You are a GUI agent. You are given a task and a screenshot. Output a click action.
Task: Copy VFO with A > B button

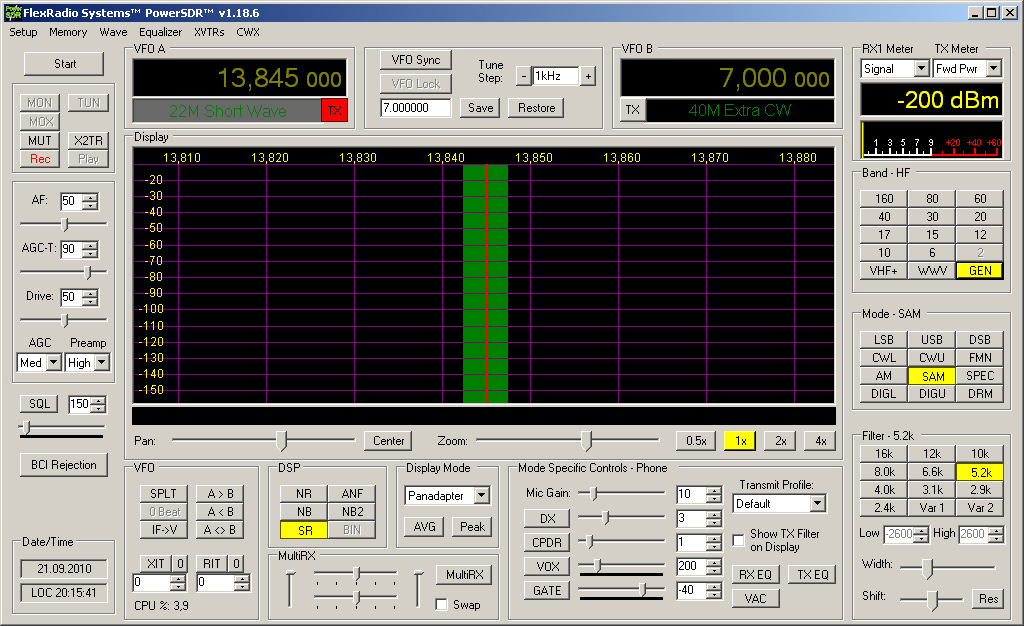pyautogui.click(x=220, y=493)
